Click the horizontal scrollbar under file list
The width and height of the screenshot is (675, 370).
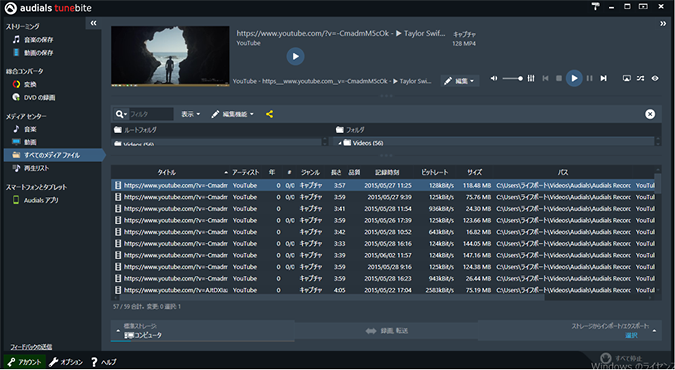331,297
